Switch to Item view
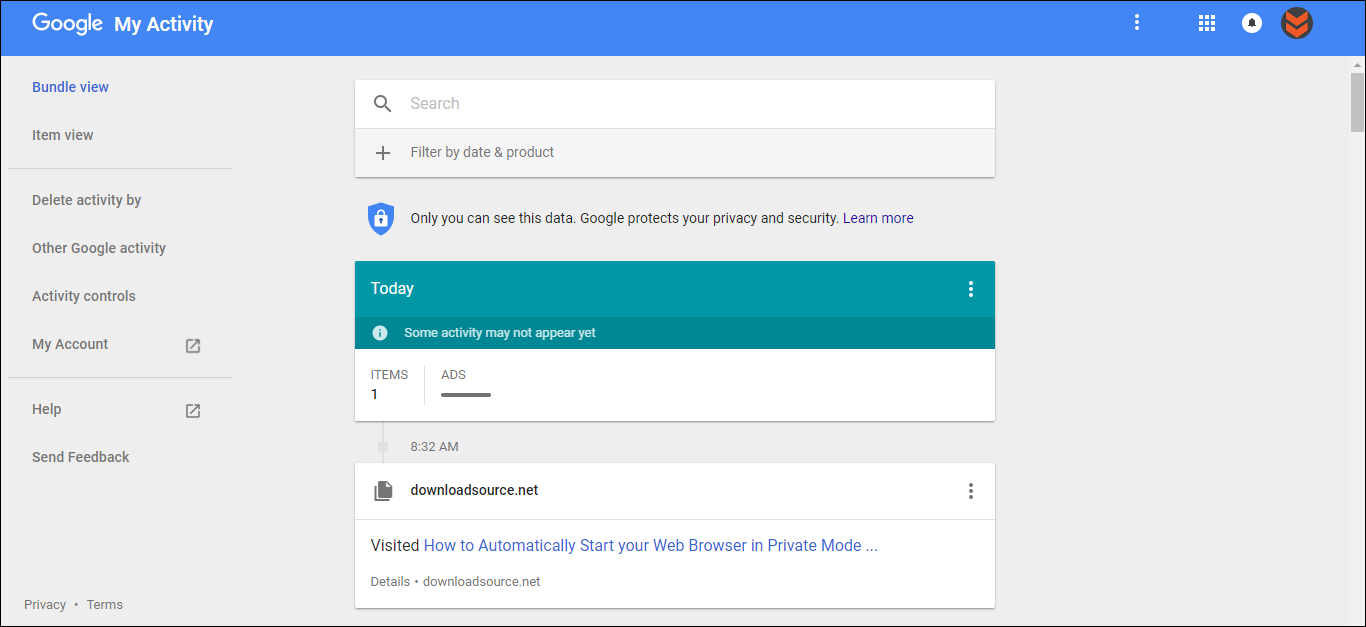Screen dimensions: 1366x627 (x=62, y=135)
